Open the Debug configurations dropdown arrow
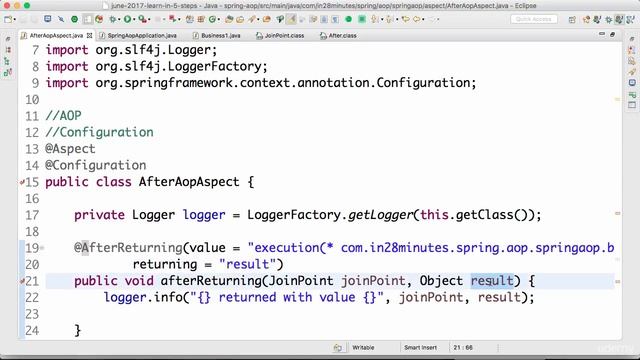The image size is (640, 360). click(x=119, y=19)
